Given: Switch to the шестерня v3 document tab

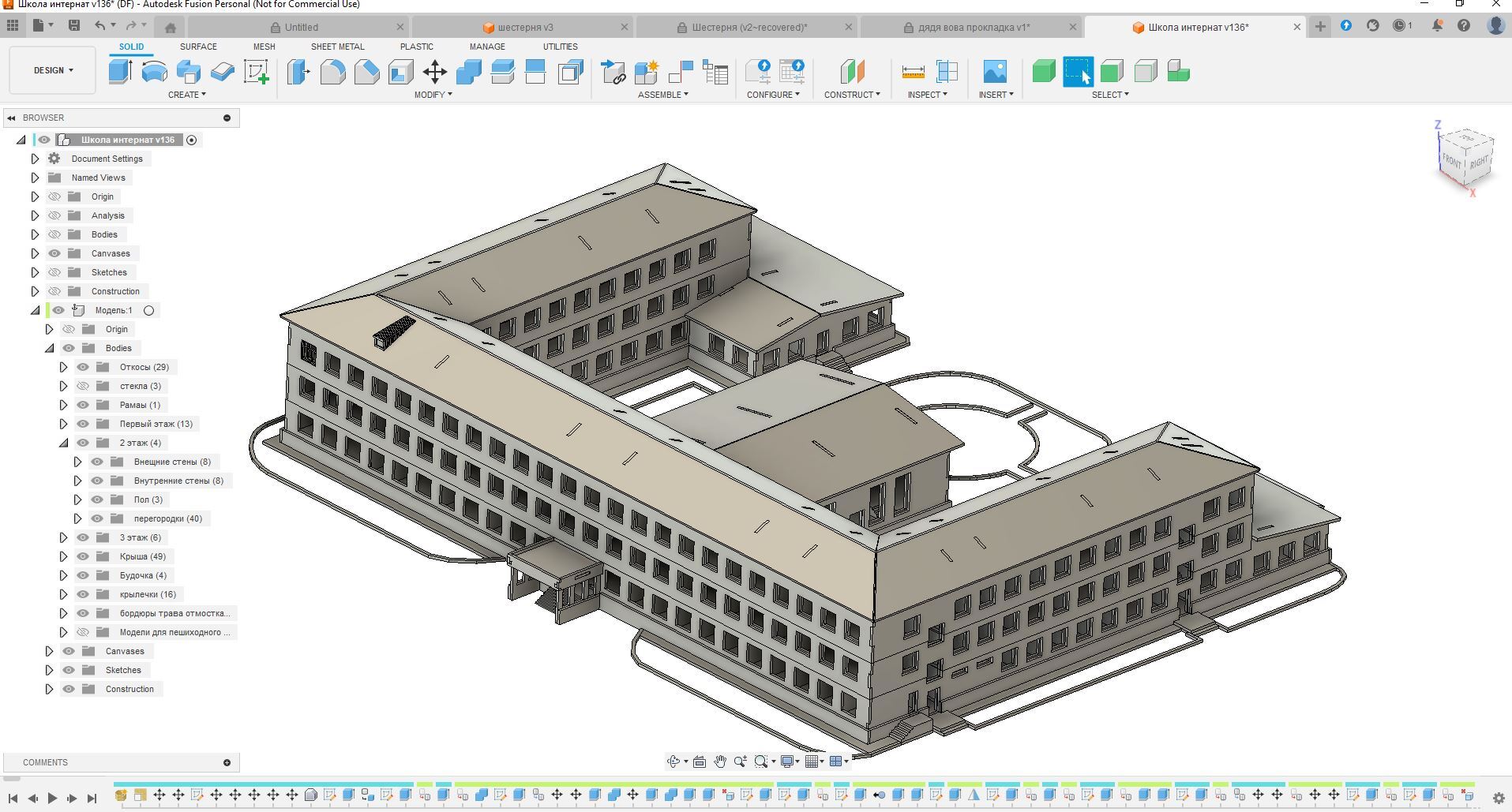Looking at the screenshot, I should click(525, 27).
